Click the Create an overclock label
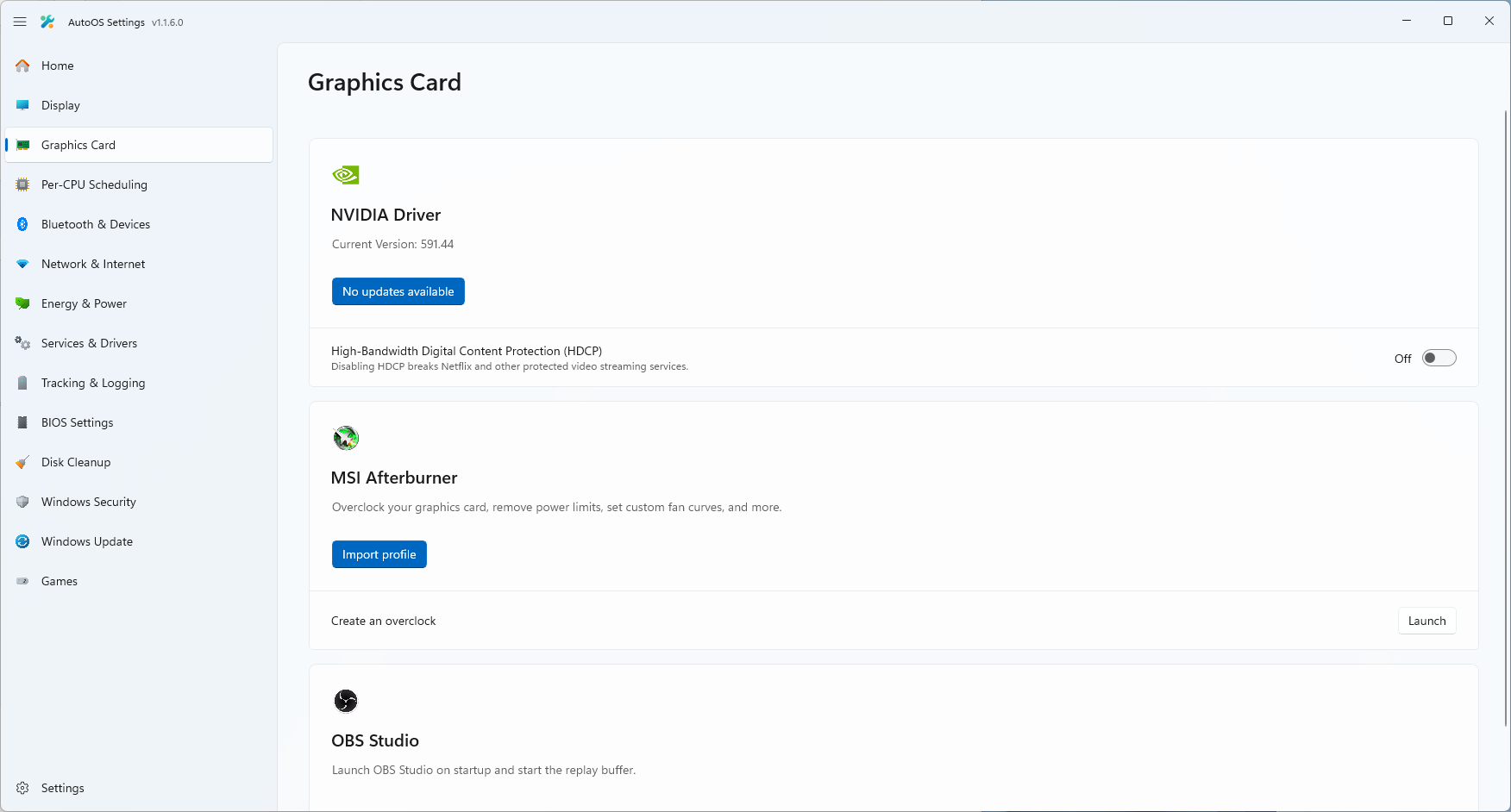This screenshot has width=1511, height=812. pos(384,621)
